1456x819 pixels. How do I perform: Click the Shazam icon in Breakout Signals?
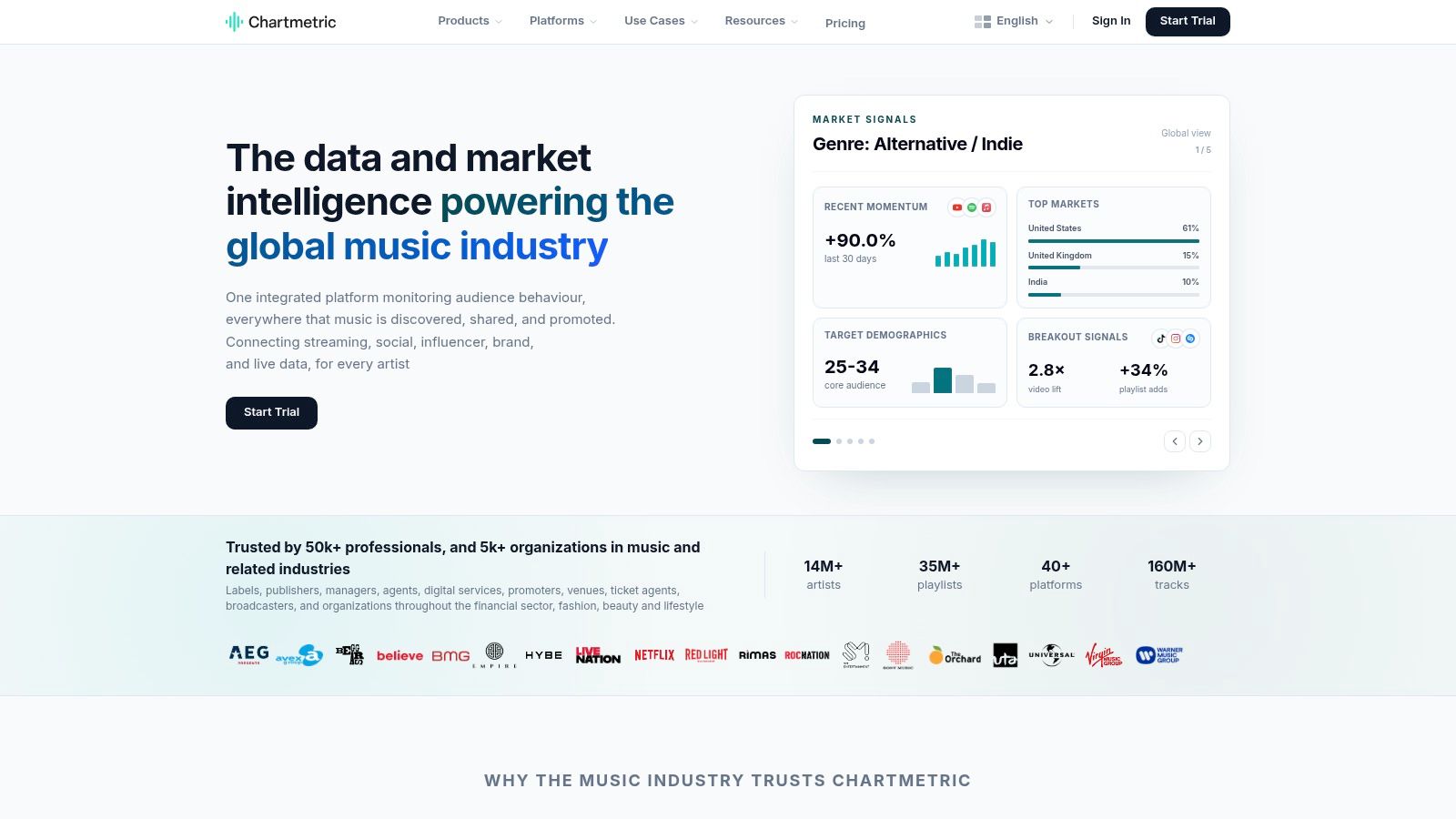(x=1190, y=339)
